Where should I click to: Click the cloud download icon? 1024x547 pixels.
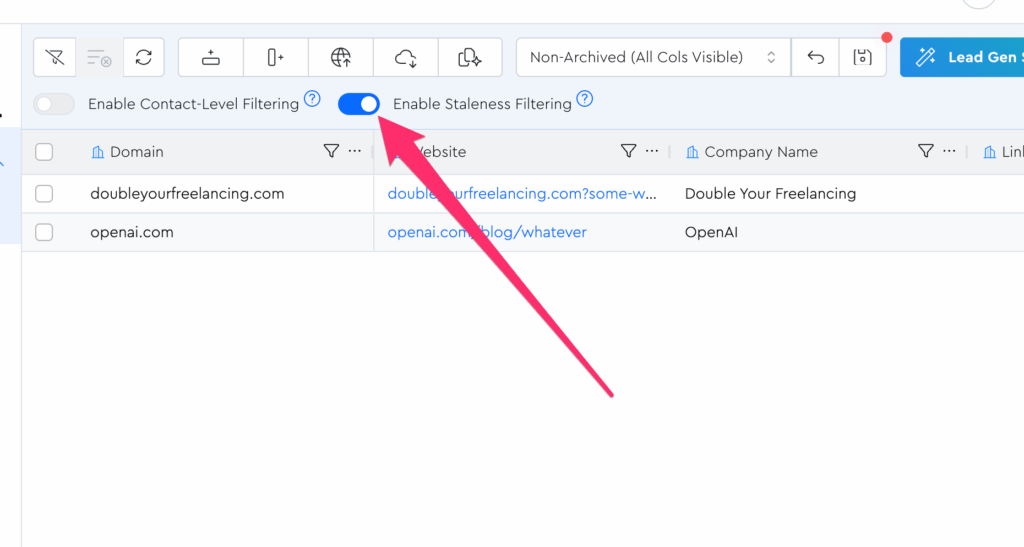pos(406,57)
